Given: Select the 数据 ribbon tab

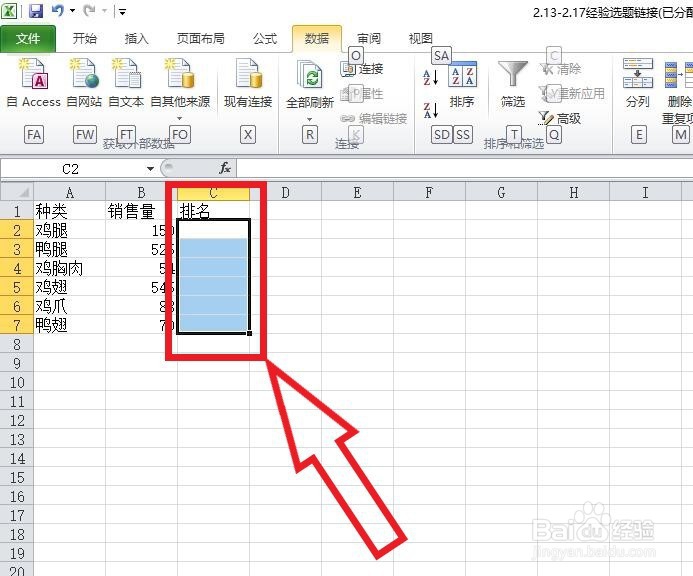Looking at the screenshot, I should [x=317, y=39].
